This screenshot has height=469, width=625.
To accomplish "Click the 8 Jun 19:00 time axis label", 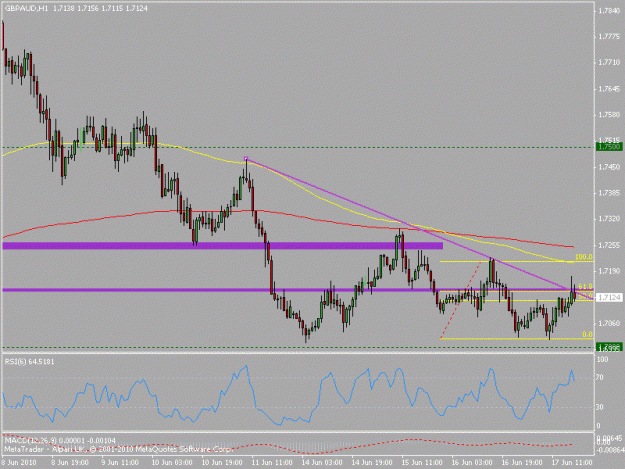I will (x=70, y=463).
